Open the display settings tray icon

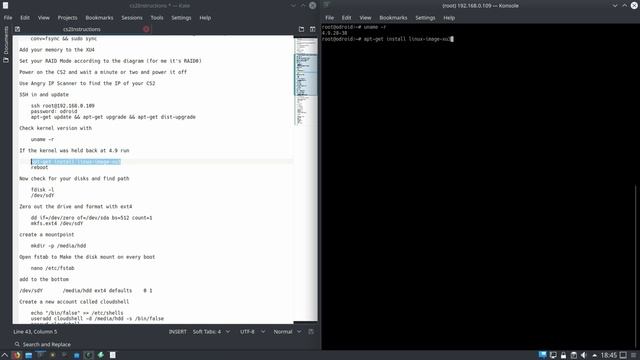coord(553,355)
